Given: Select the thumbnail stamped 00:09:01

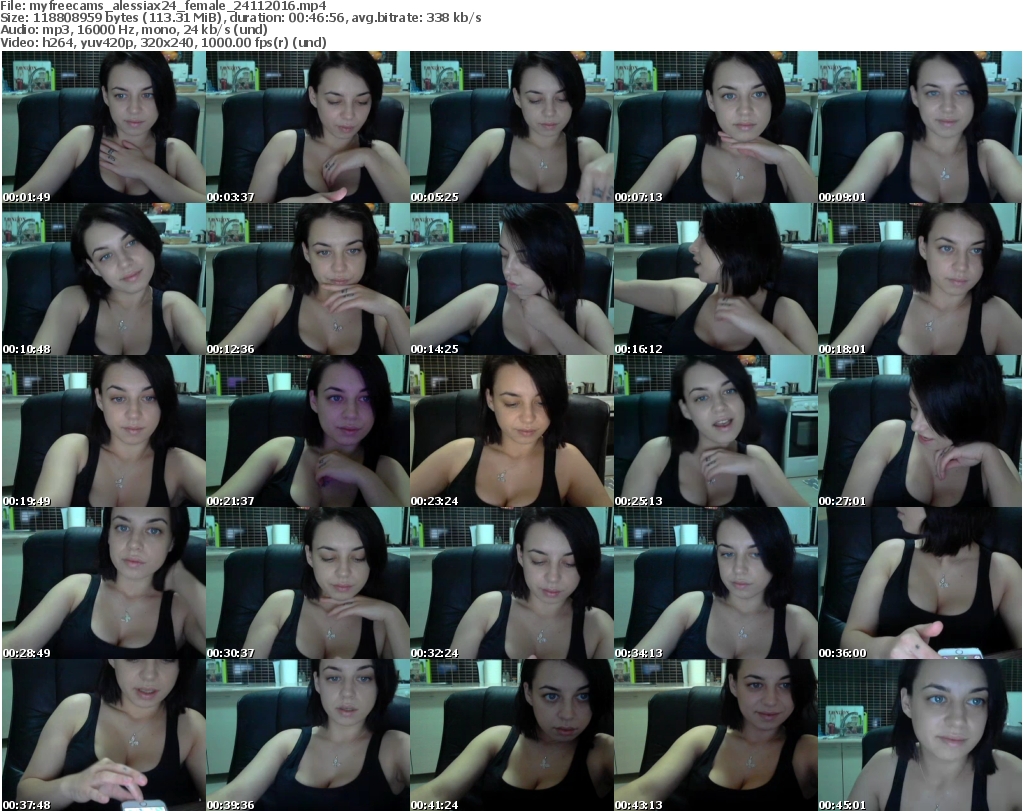Looking at the screenshot, I should (920, 127).
